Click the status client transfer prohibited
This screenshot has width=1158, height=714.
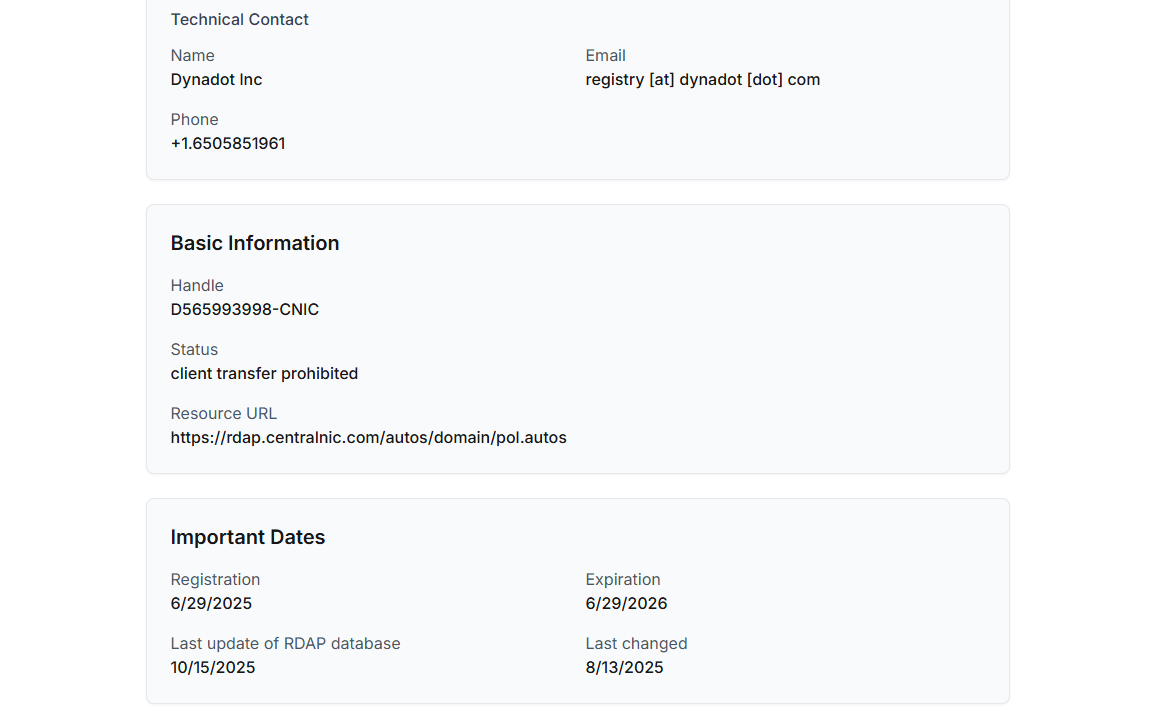click(264, 374)
